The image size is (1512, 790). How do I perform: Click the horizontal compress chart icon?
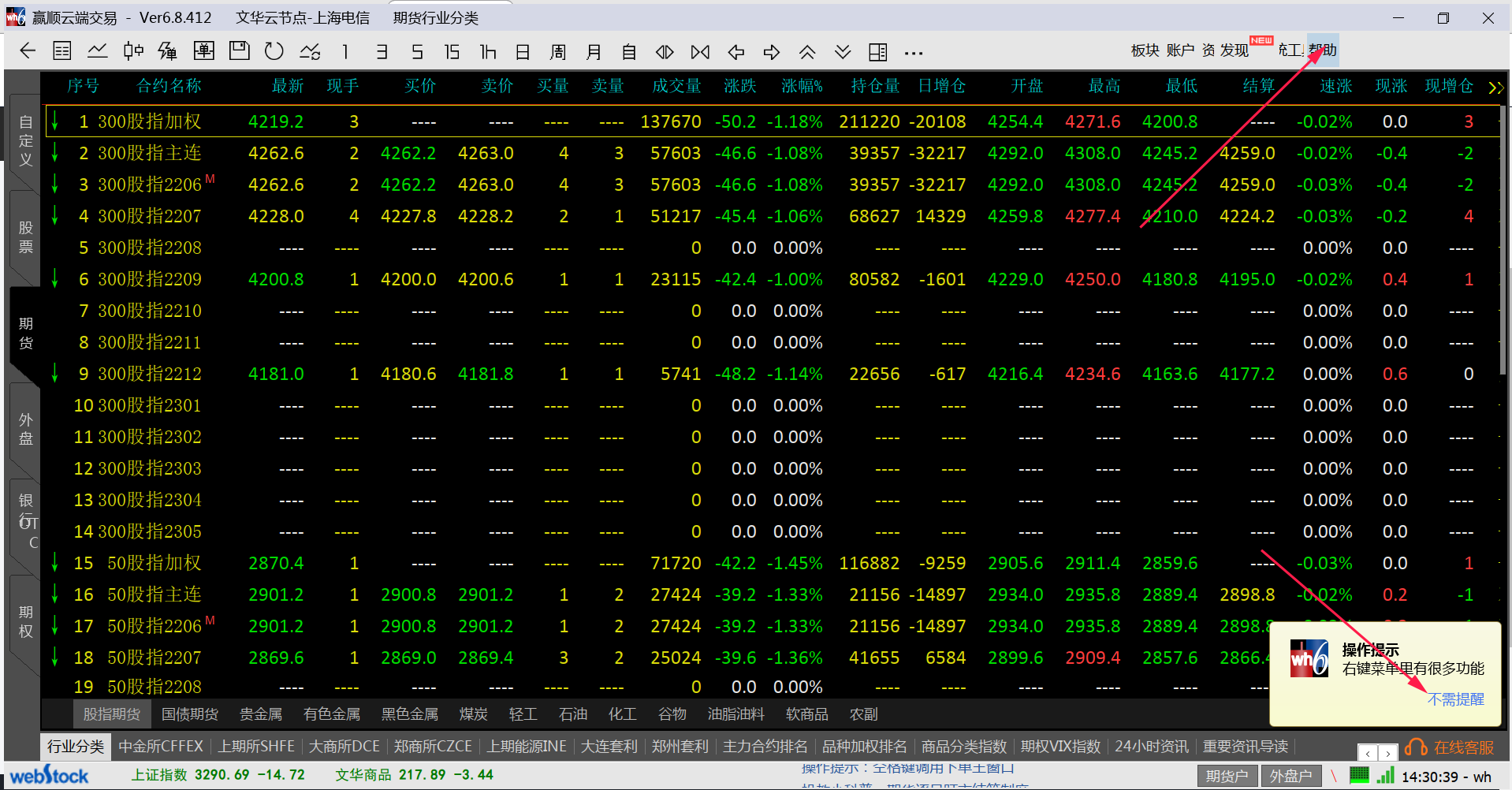tap(700, 52)
